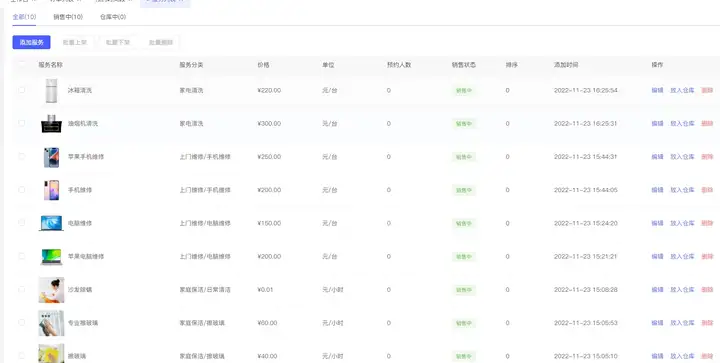This screenshot has height=363, width=720.
Task: Click the blue 添加服务 button
Action: [31, 42]
